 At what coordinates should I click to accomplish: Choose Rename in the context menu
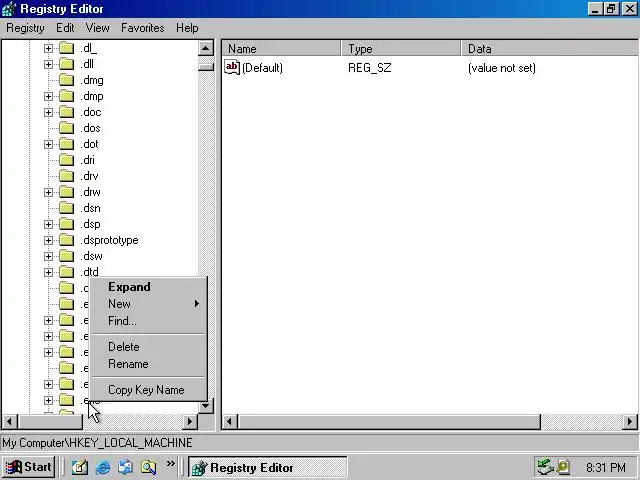tap(149, 364)
